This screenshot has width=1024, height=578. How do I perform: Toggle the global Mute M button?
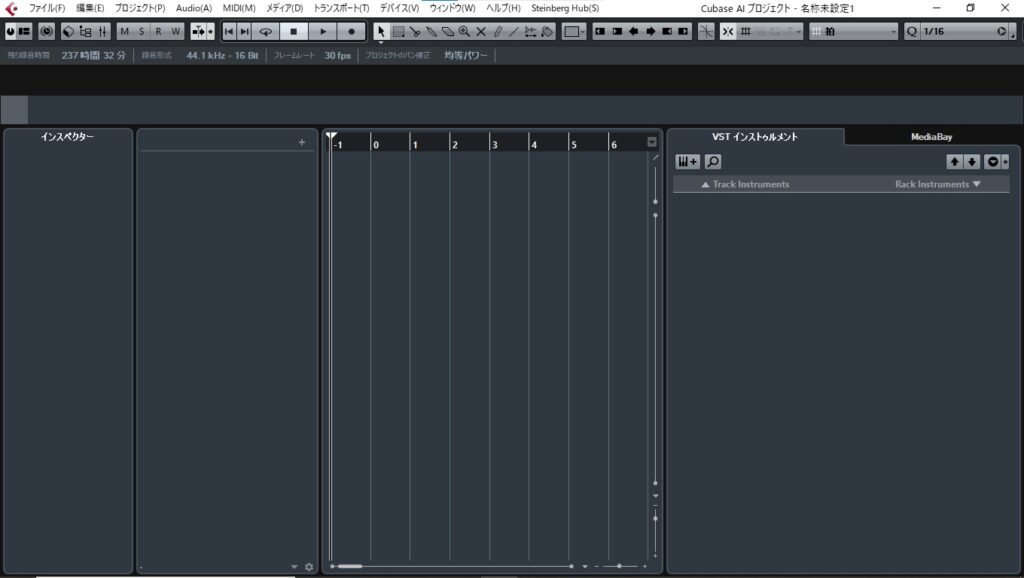(x=125, y=31)
